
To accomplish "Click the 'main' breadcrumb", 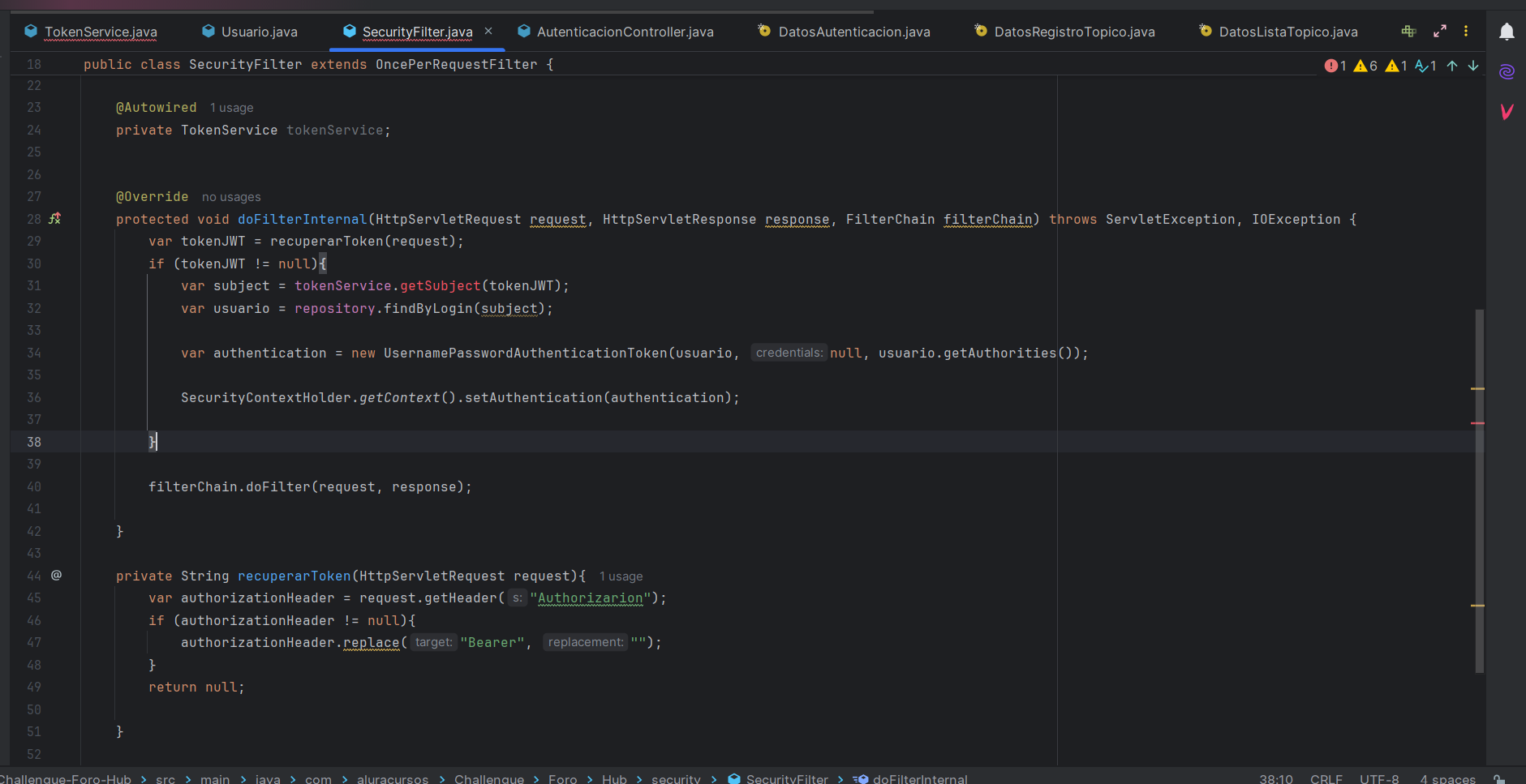I will click(215, 778).
